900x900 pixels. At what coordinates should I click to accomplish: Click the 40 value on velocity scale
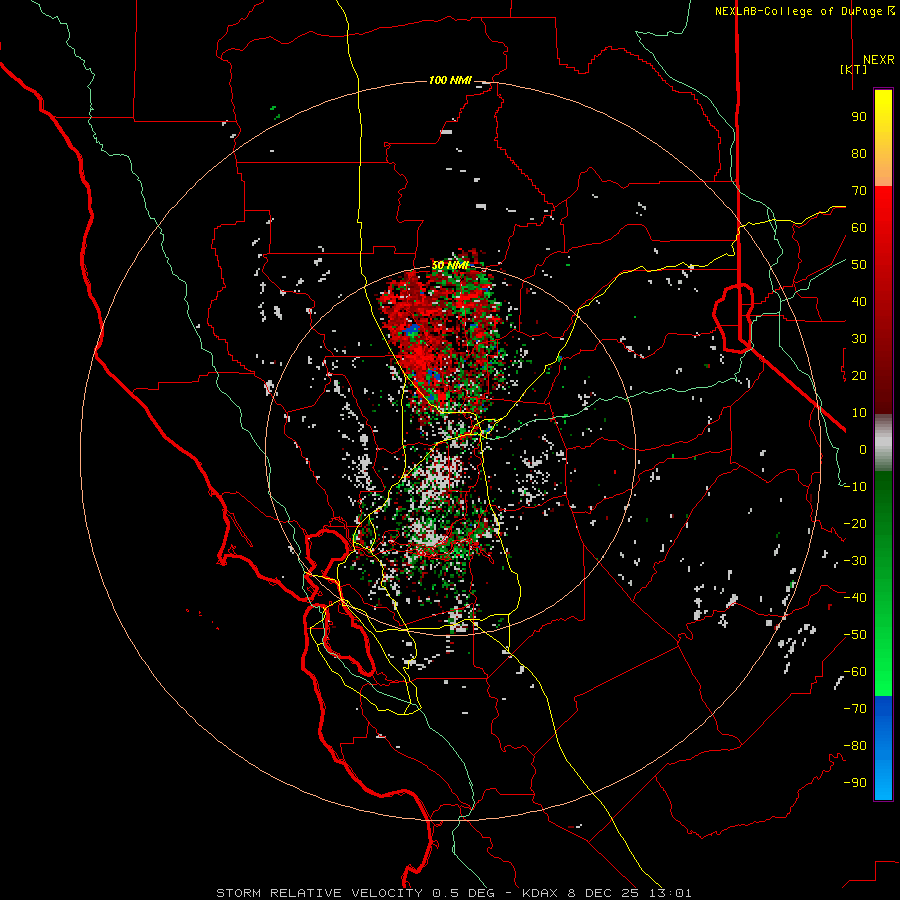[859, 301]
